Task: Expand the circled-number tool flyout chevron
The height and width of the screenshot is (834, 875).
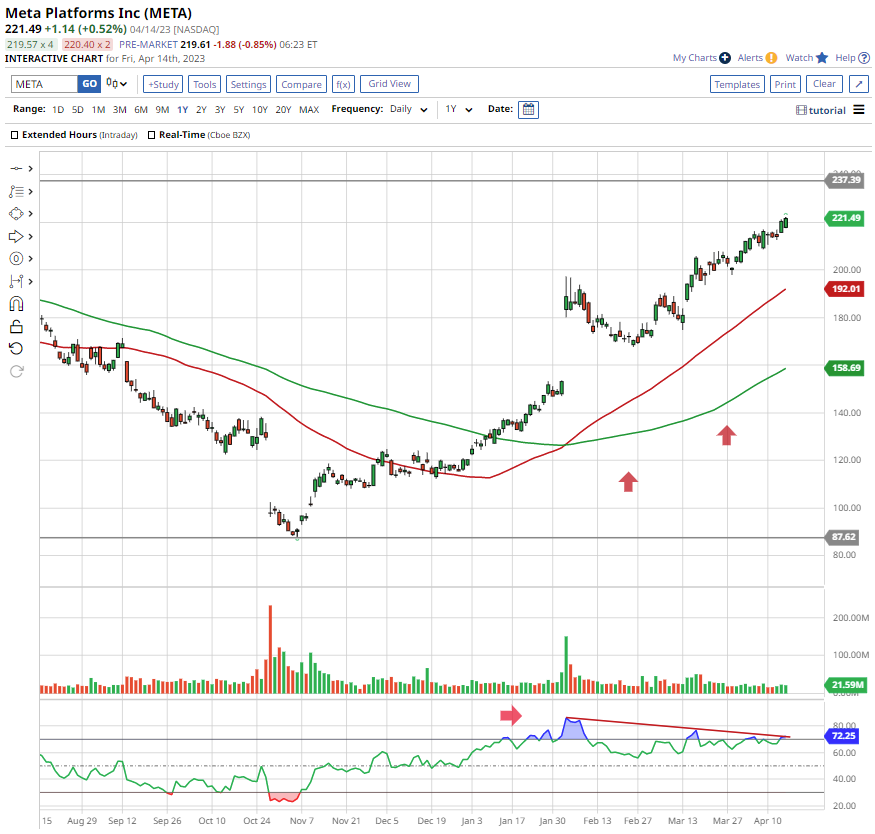Action: [30, 259]
